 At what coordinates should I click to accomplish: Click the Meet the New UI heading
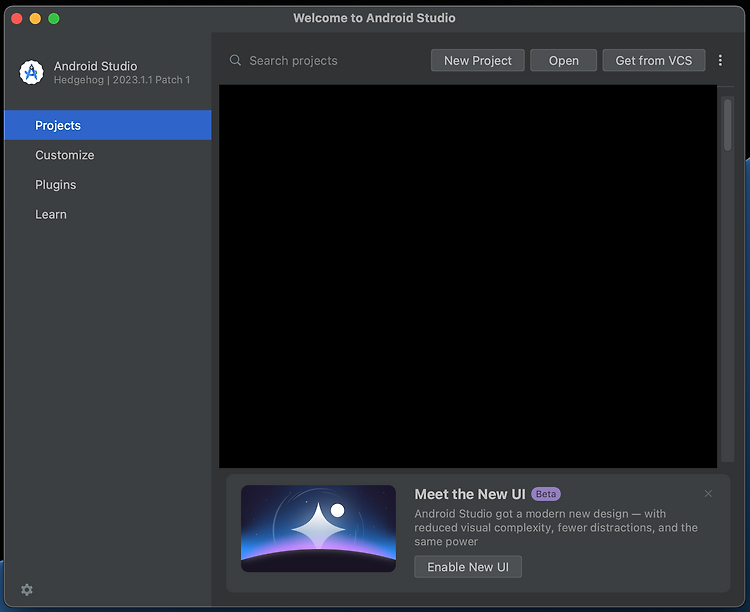470,494
